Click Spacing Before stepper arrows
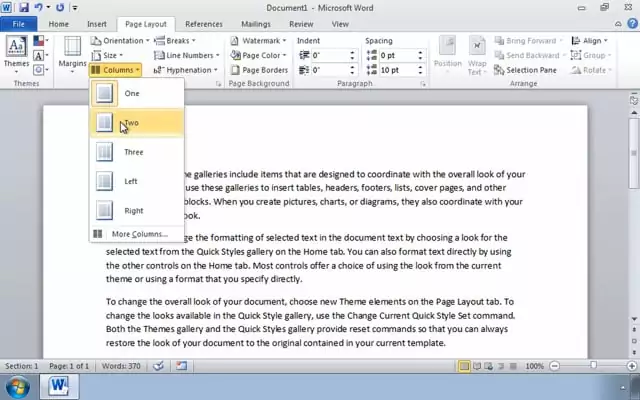Screen dimensions: 640x400 [x=420, y=55]
